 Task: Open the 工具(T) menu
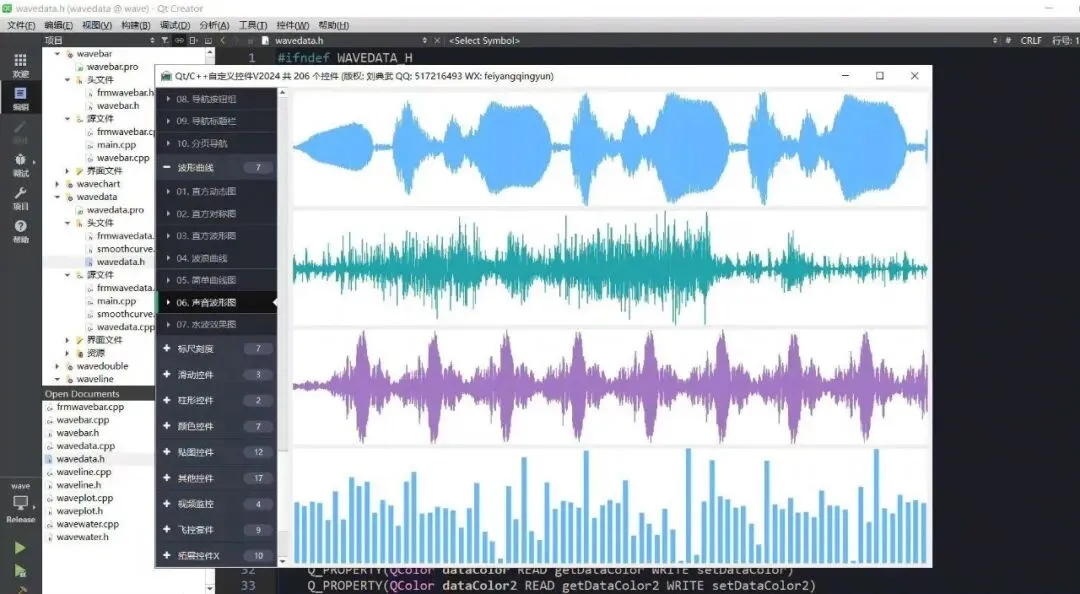(x=253, y=25)
